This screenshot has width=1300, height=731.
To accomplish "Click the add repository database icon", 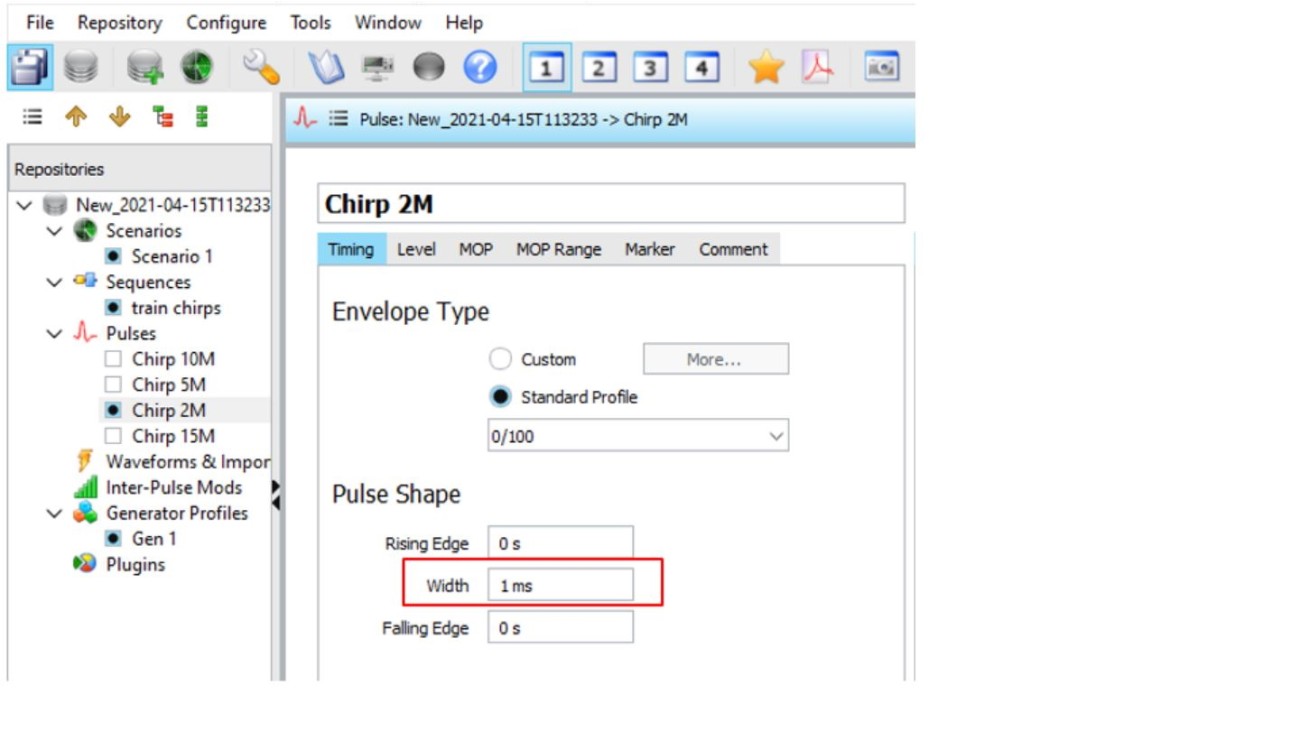I will (145, 67).
